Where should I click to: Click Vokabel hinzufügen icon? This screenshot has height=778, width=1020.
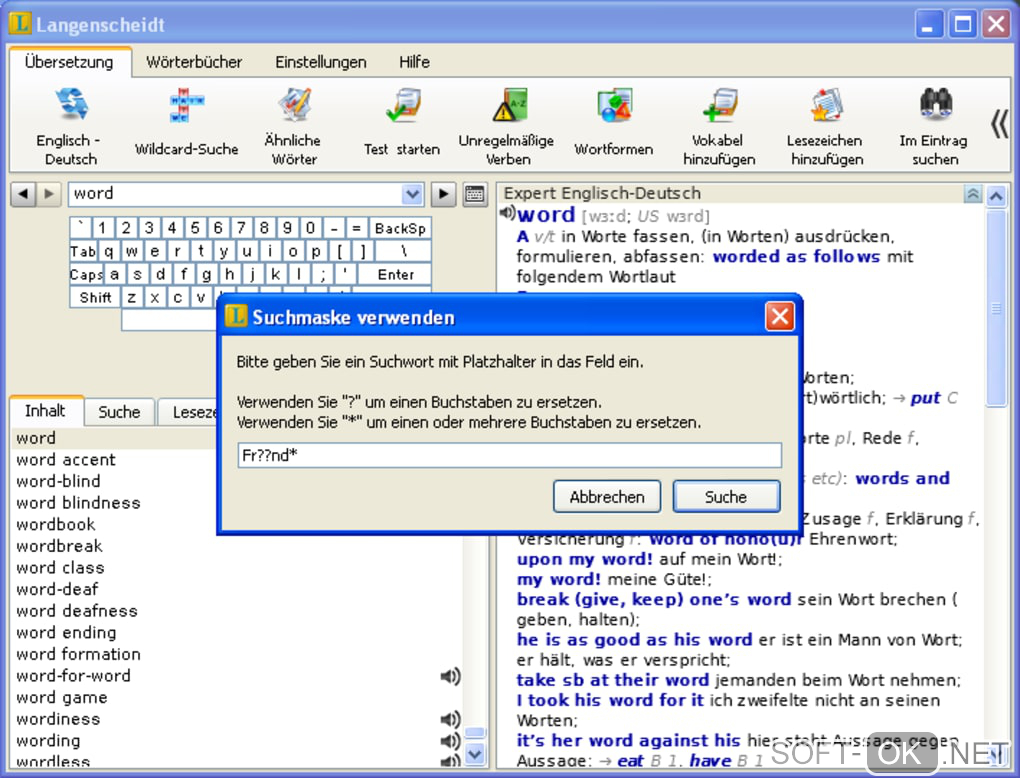click(x=719, y=105)
